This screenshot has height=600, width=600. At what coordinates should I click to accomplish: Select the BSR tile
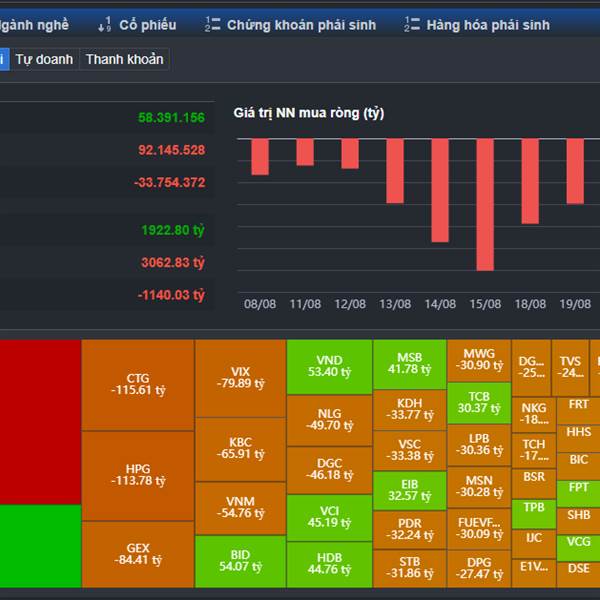[534, 484]
